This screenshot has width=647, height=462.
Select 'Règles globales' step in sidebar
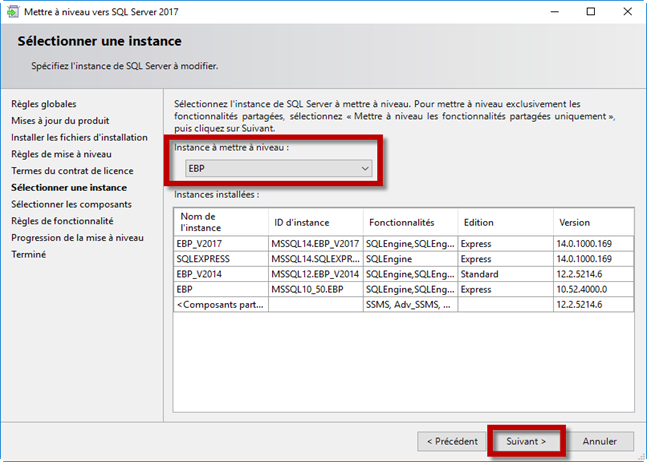(x=44, y=104)
